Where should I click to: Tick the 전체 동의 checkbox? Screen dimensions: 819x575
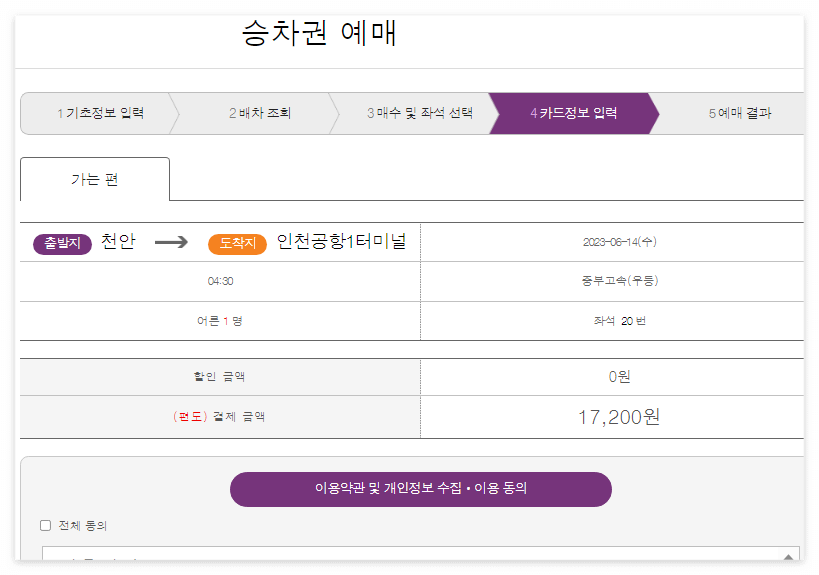45,525
